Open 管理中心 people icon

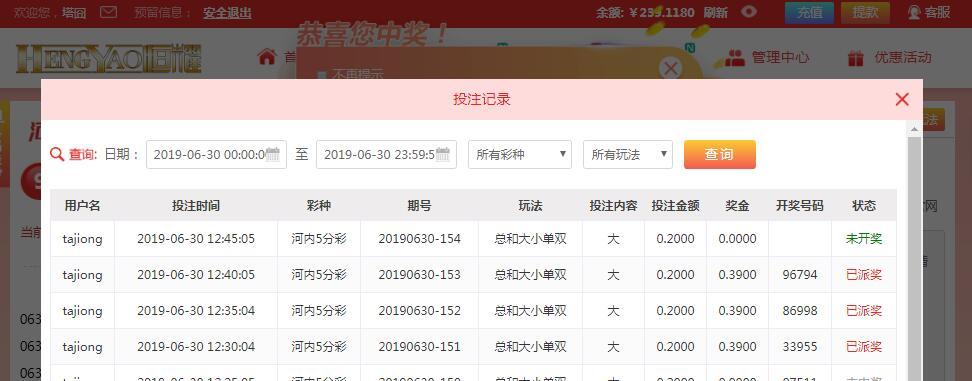click(735, 58)
